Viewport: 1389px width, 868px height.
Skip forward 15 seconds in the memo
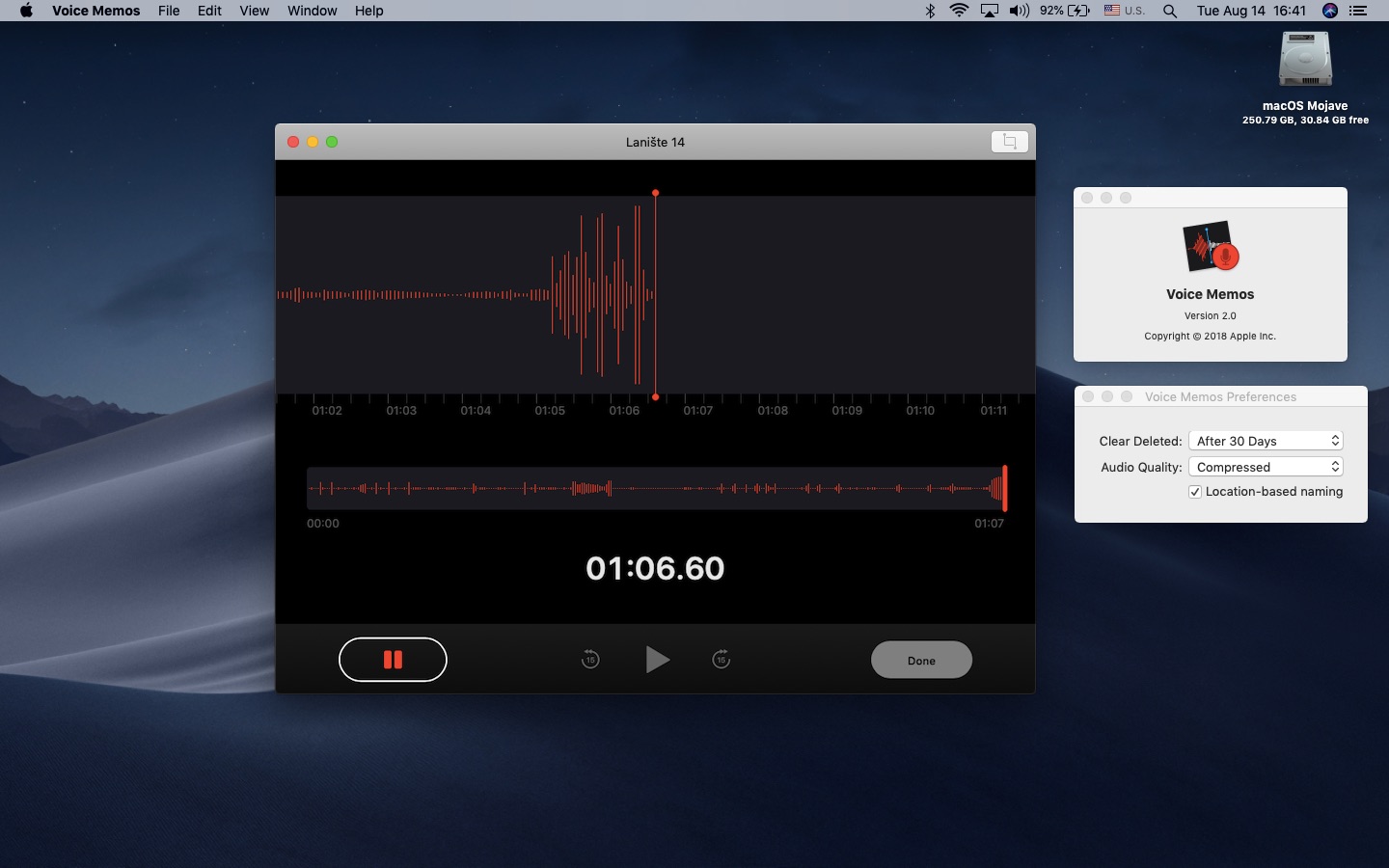point(722,660)
